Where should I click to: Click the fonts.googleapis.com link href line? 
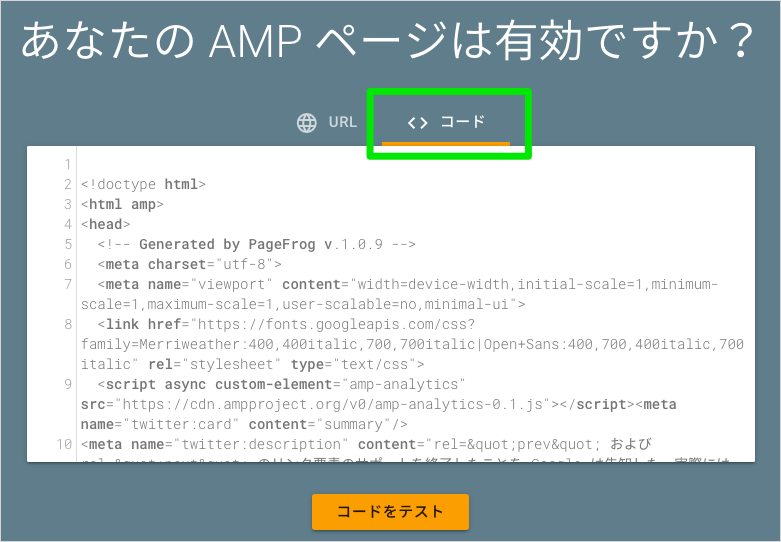point(412,344)
